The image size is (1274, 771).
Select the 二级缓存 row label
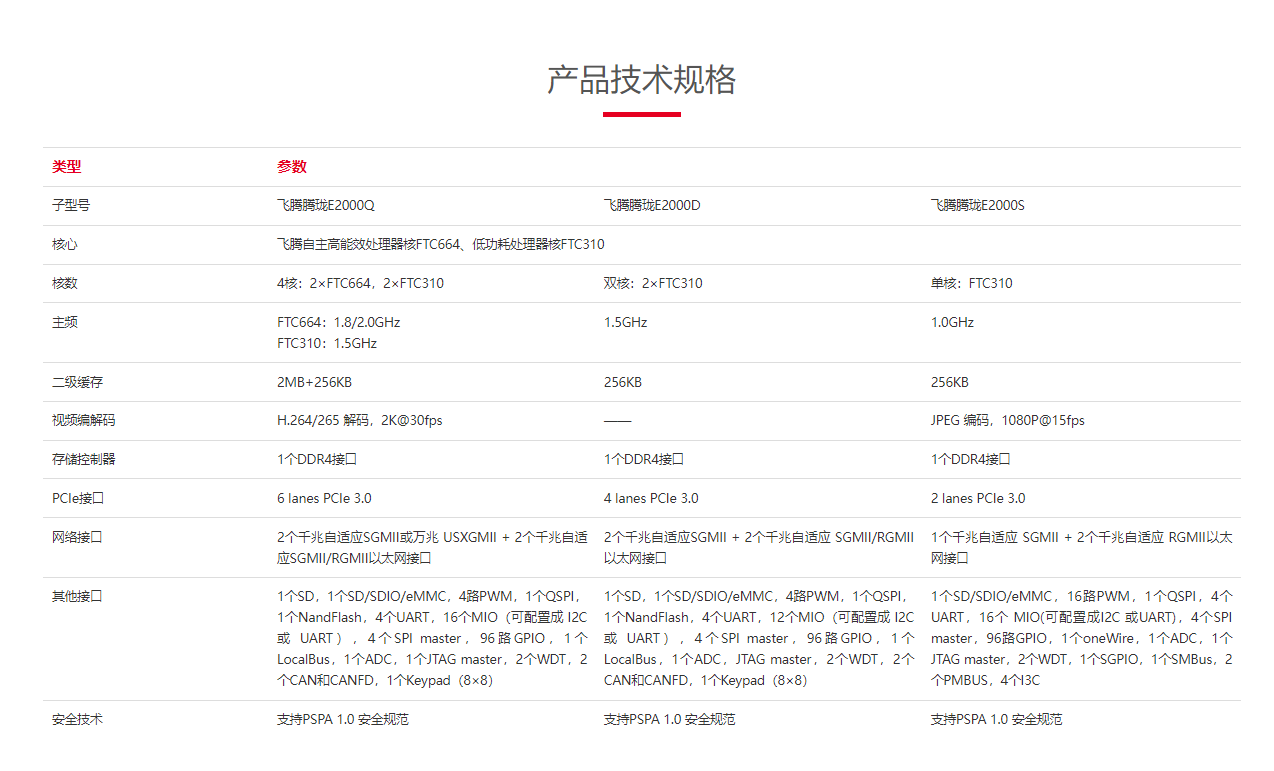pyautogui.click(x=77, y=383)
